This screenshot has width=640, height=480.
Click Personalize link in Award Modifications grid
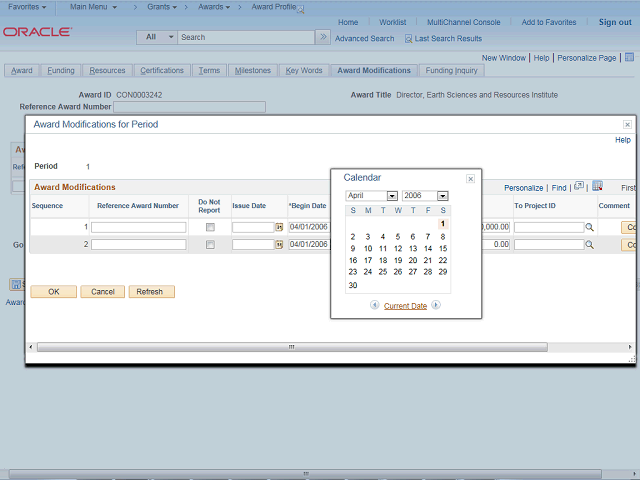tap(523, 188)
